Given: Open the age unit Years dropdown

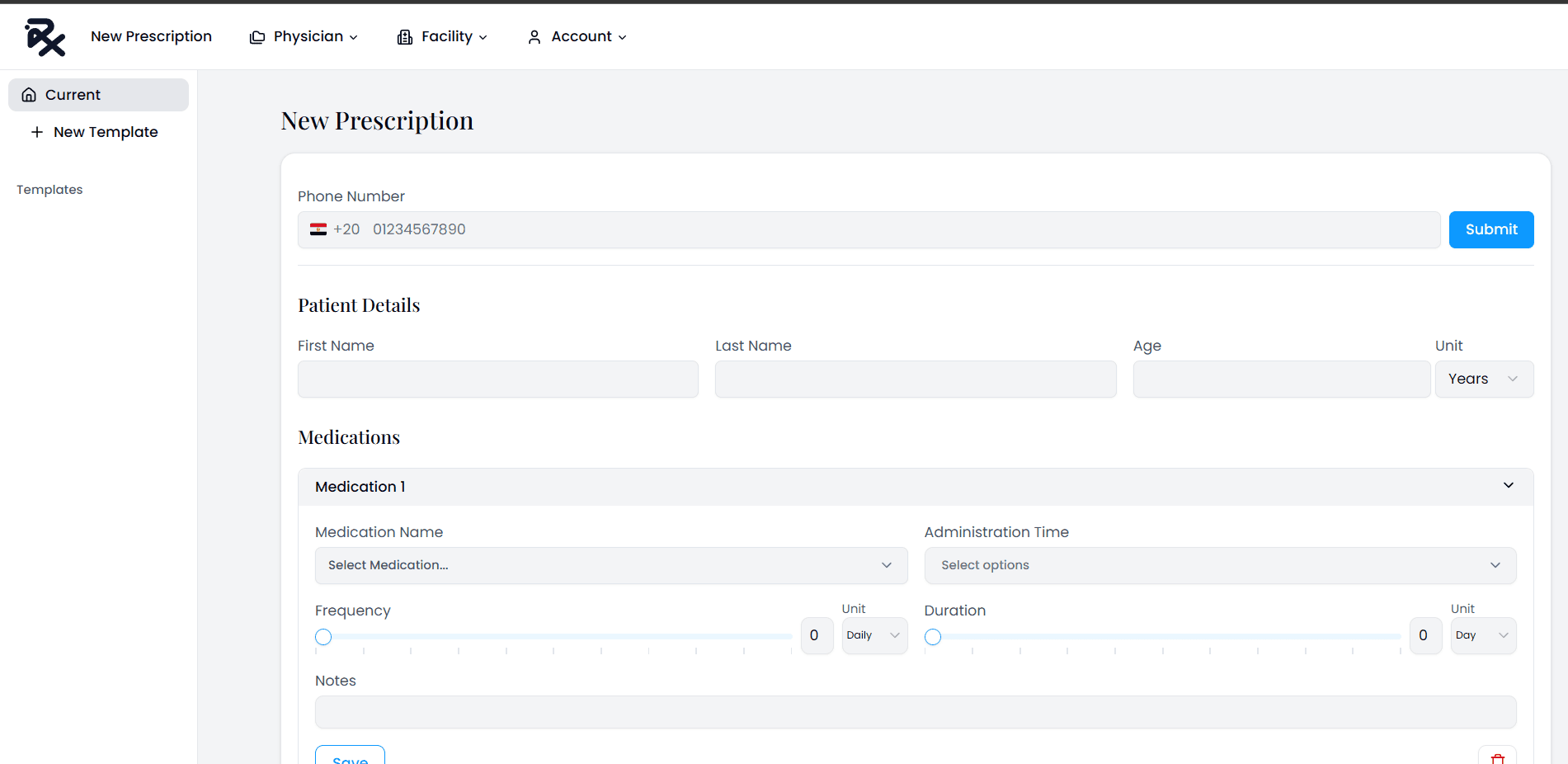Looking at the screenshot, I should tap(1483, 380).
